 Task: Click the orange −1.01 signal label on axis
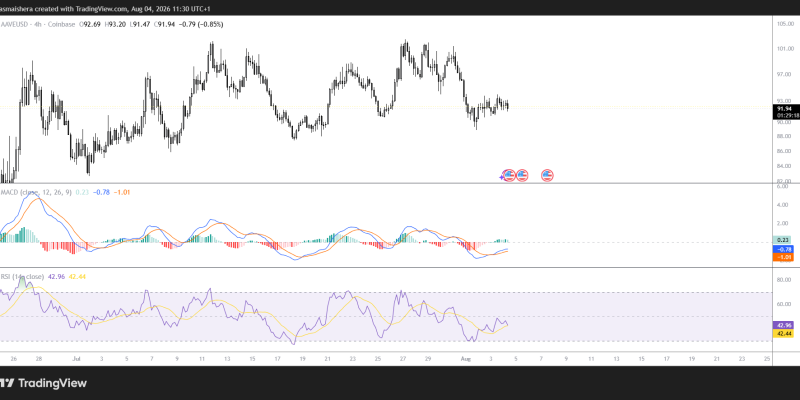(x=784, y=258)
